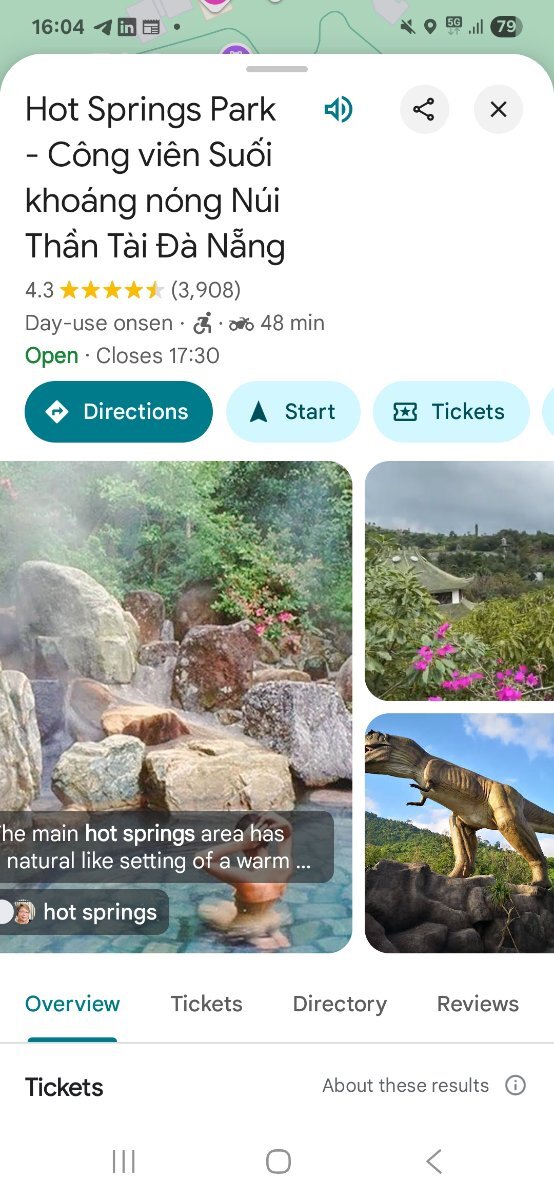Tap the speaker pronunciation icon
554x1200 pixels.
point(338,109)
